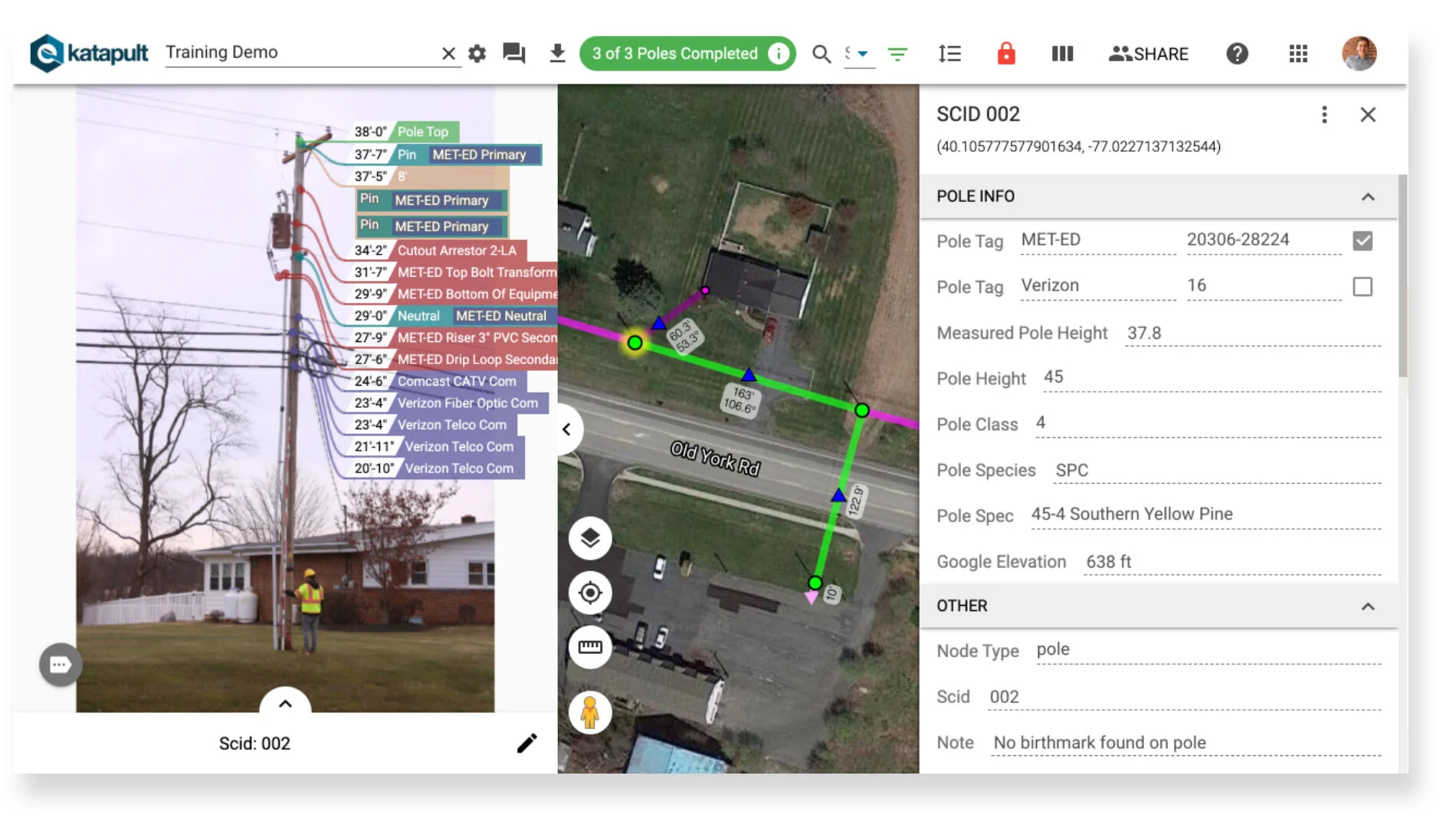Open the help question mark icon

[x=1237, y=54]
